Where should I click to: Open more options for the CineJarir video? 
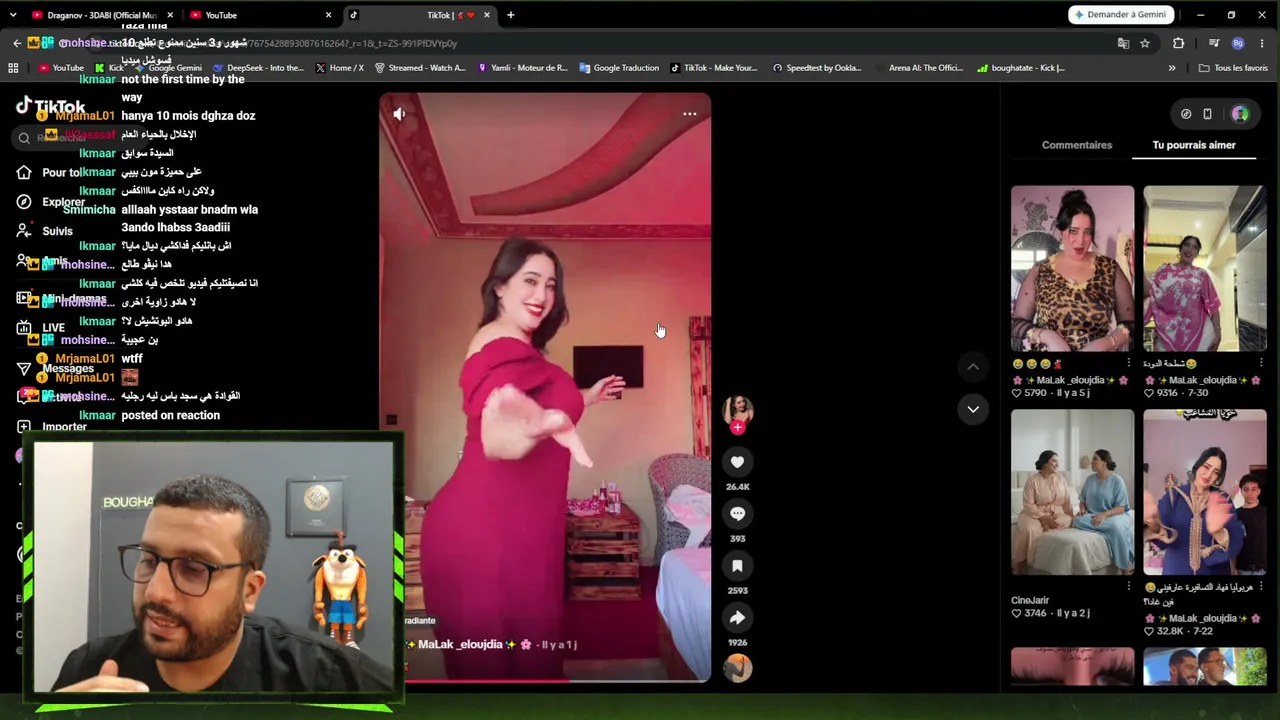[1129, 587]
